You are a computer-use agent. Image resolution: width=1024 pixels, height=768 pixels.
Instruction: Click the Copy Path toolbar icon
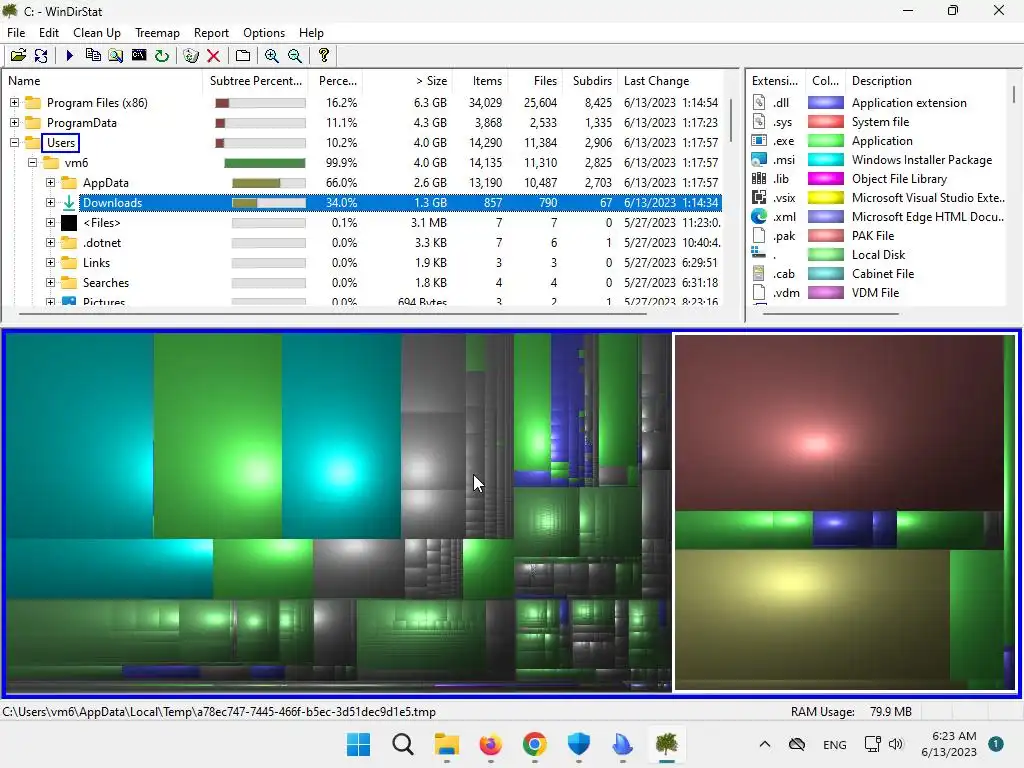[93, 56]
